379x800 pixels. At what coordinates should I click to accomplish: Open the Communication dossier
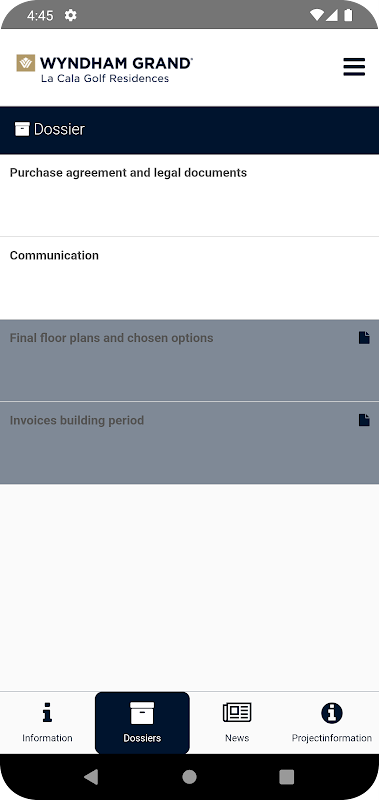point(189,278)
